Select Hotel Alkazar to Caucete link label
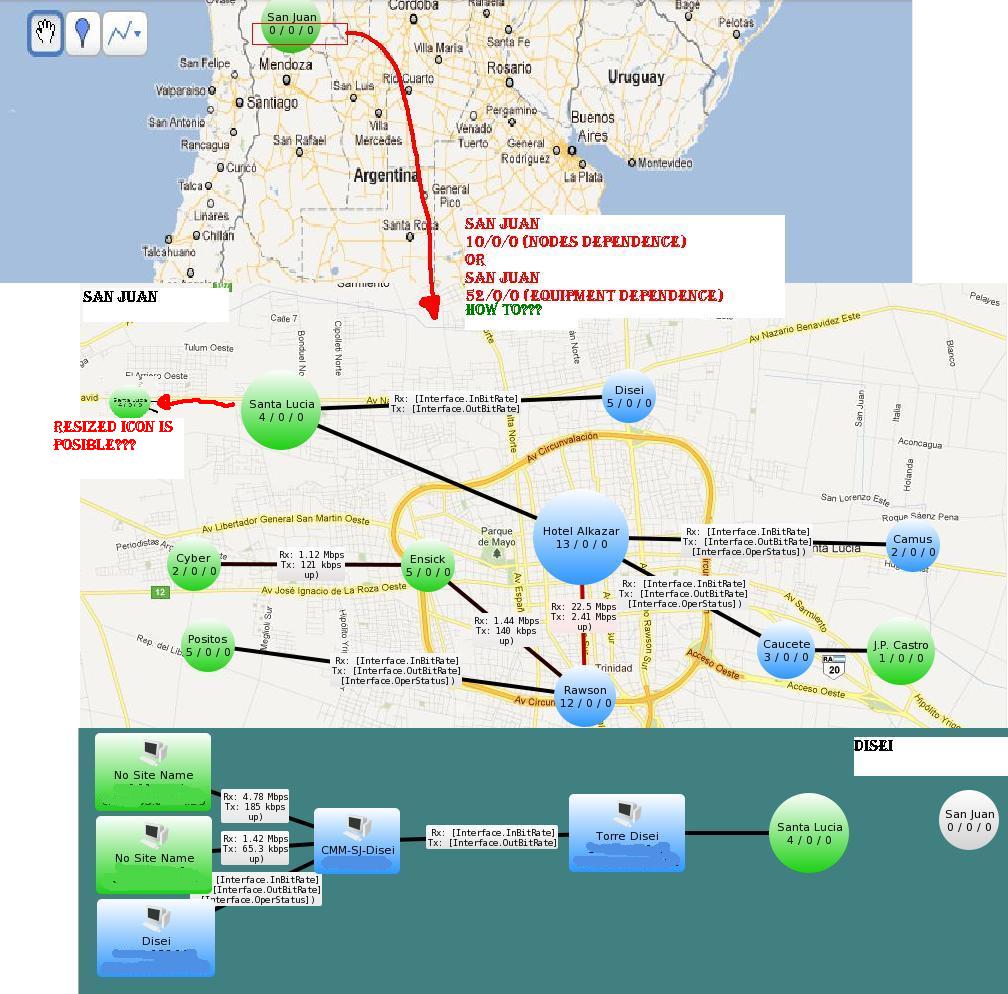 click(685, 593)
